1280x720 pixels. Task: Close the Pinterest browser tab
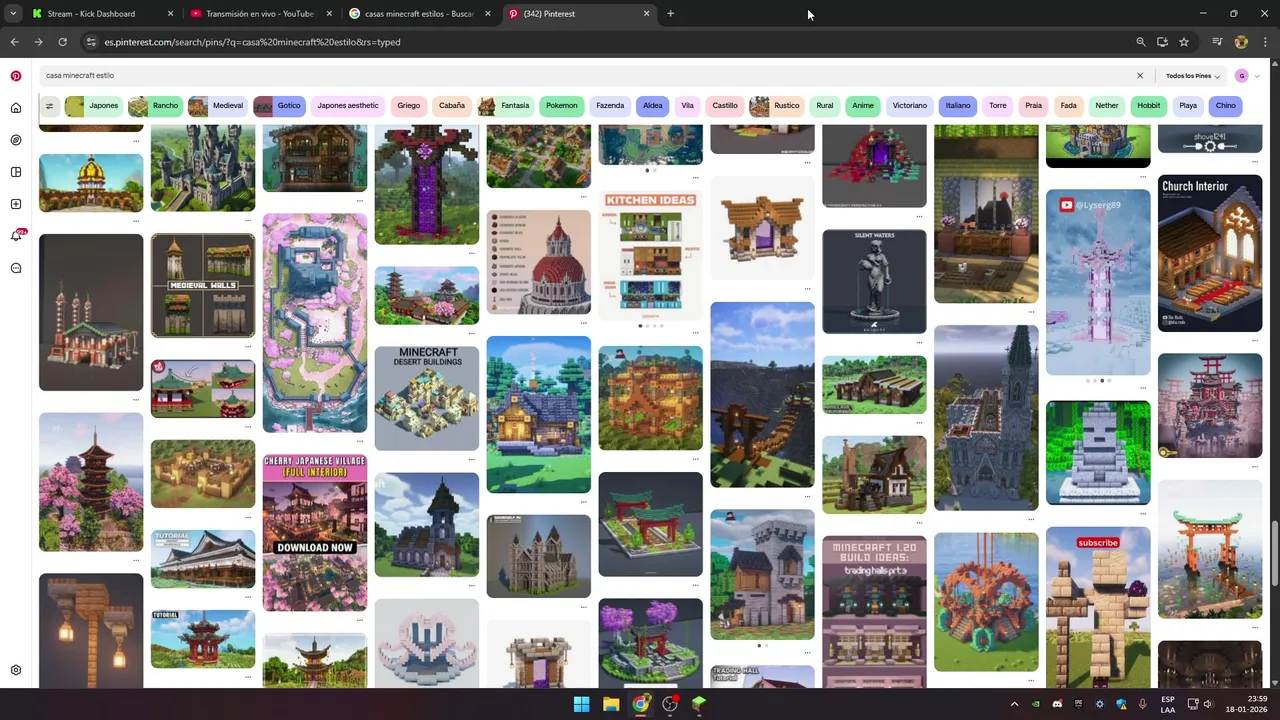coord(646,14)
